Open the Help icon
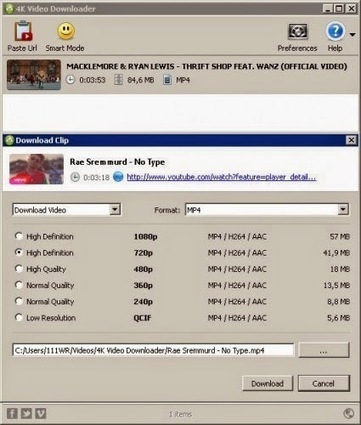Viewport: 361px width, 425px height. click(335, 31)
